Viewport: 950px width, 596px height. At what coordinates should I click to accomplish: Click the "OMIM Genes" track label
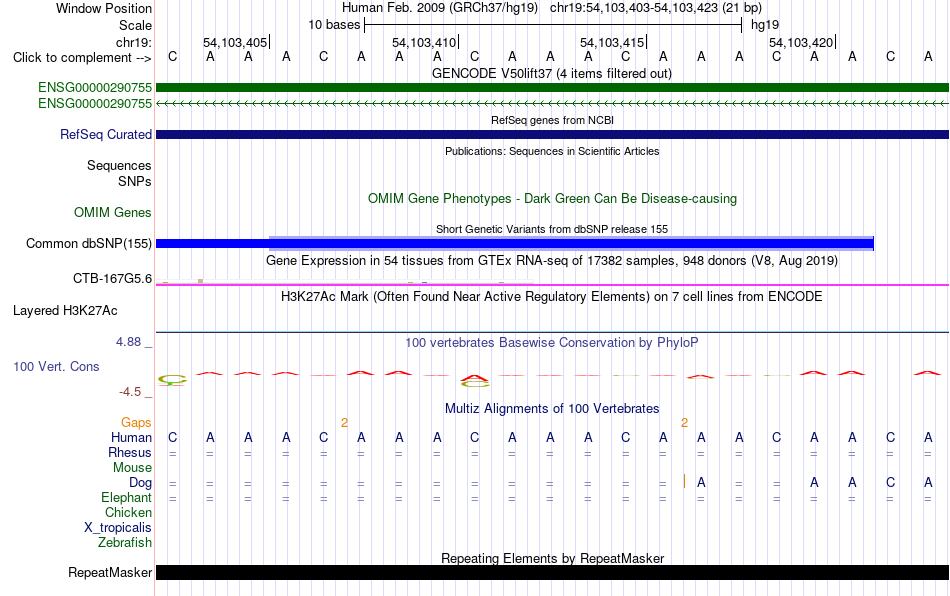tap(113, 213)
